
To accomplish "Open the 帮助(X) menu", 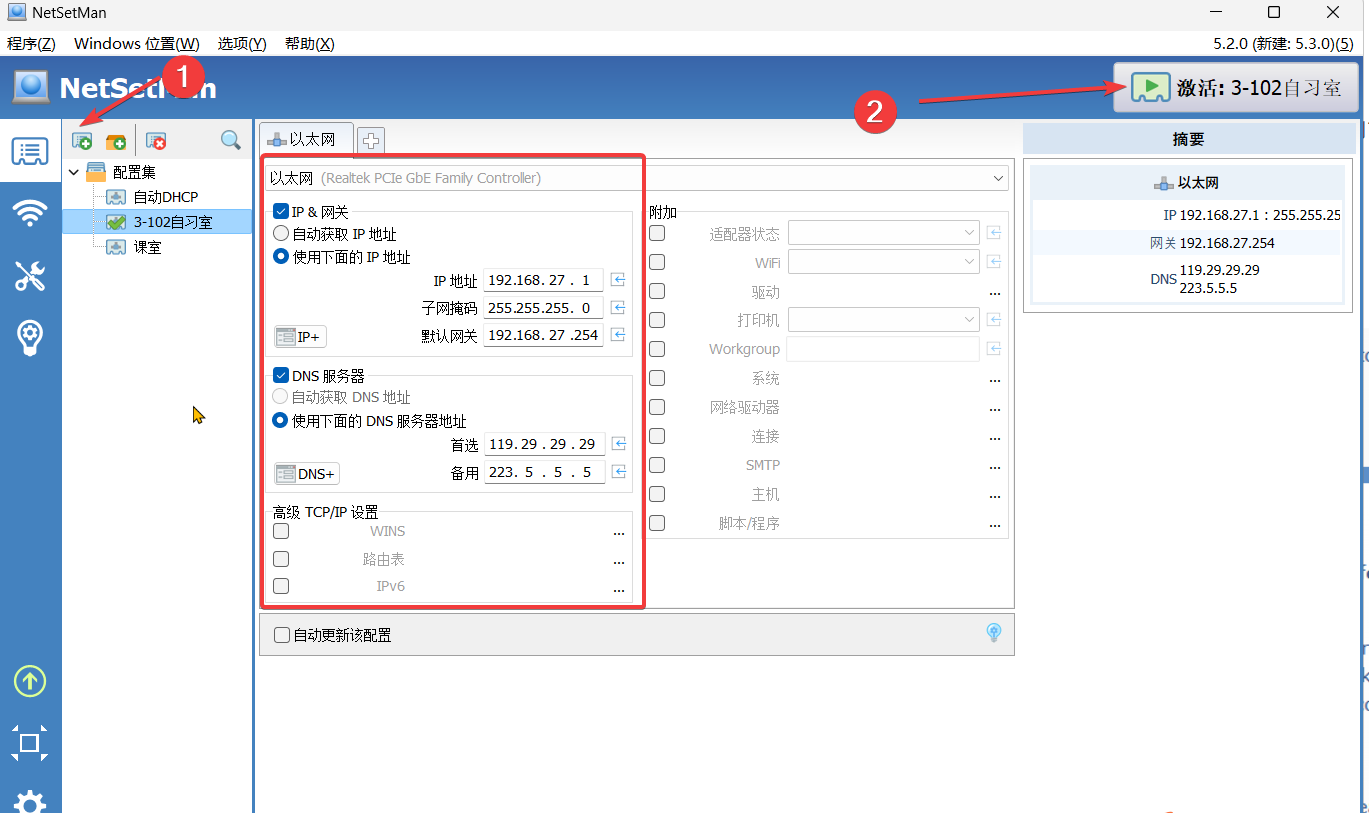I will [x=309, y=44].
